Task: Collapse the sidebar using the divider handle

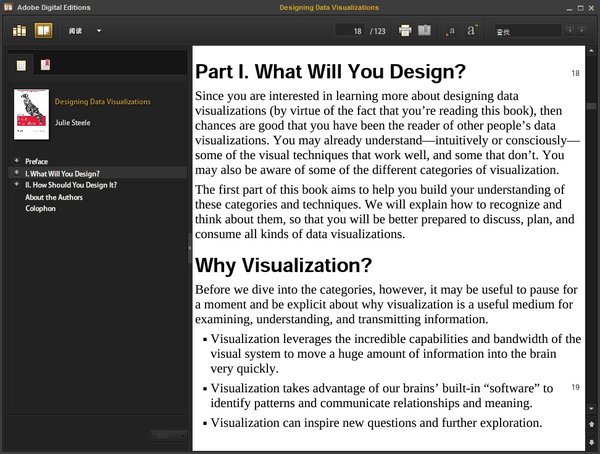Action: click(x=189, y=247)
